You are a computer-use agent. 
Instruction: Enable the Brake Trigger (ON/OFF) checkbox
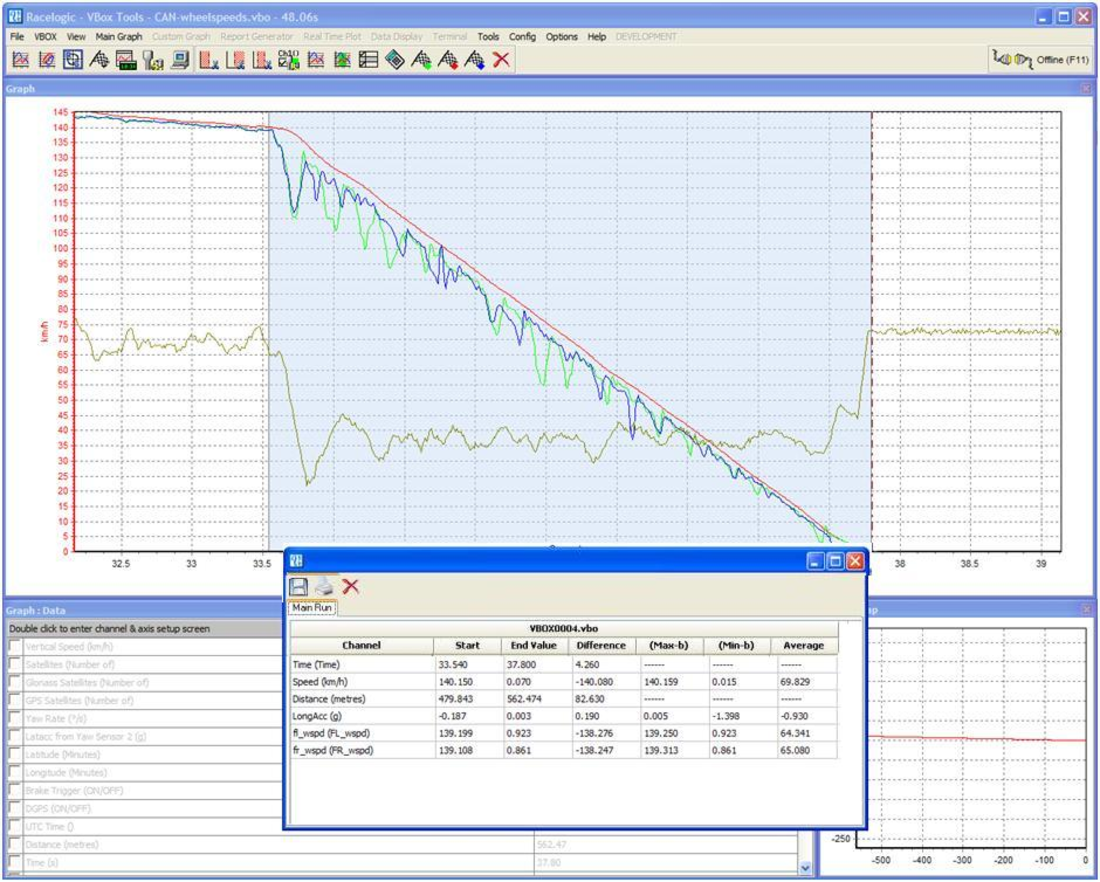click(x=15, y=790)
